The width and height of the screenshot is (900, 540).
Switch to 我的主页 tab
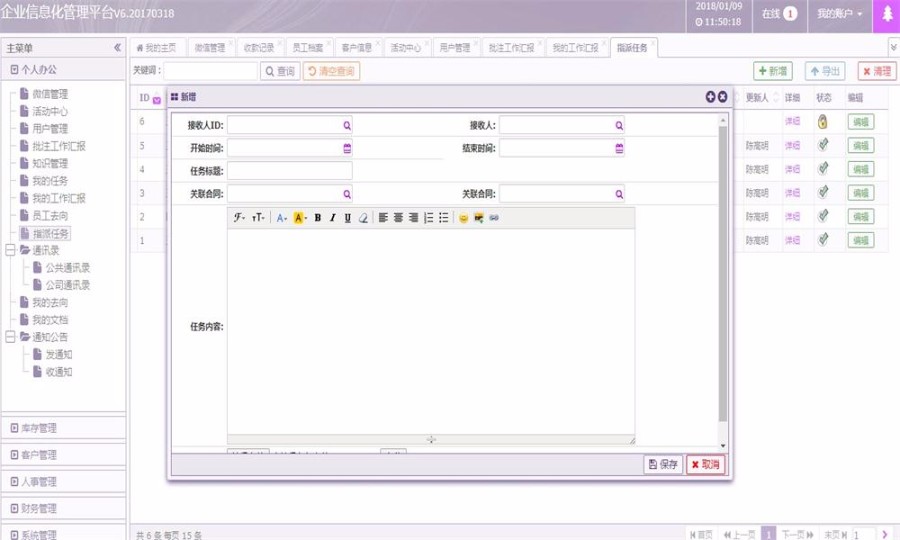pos(156,48)
